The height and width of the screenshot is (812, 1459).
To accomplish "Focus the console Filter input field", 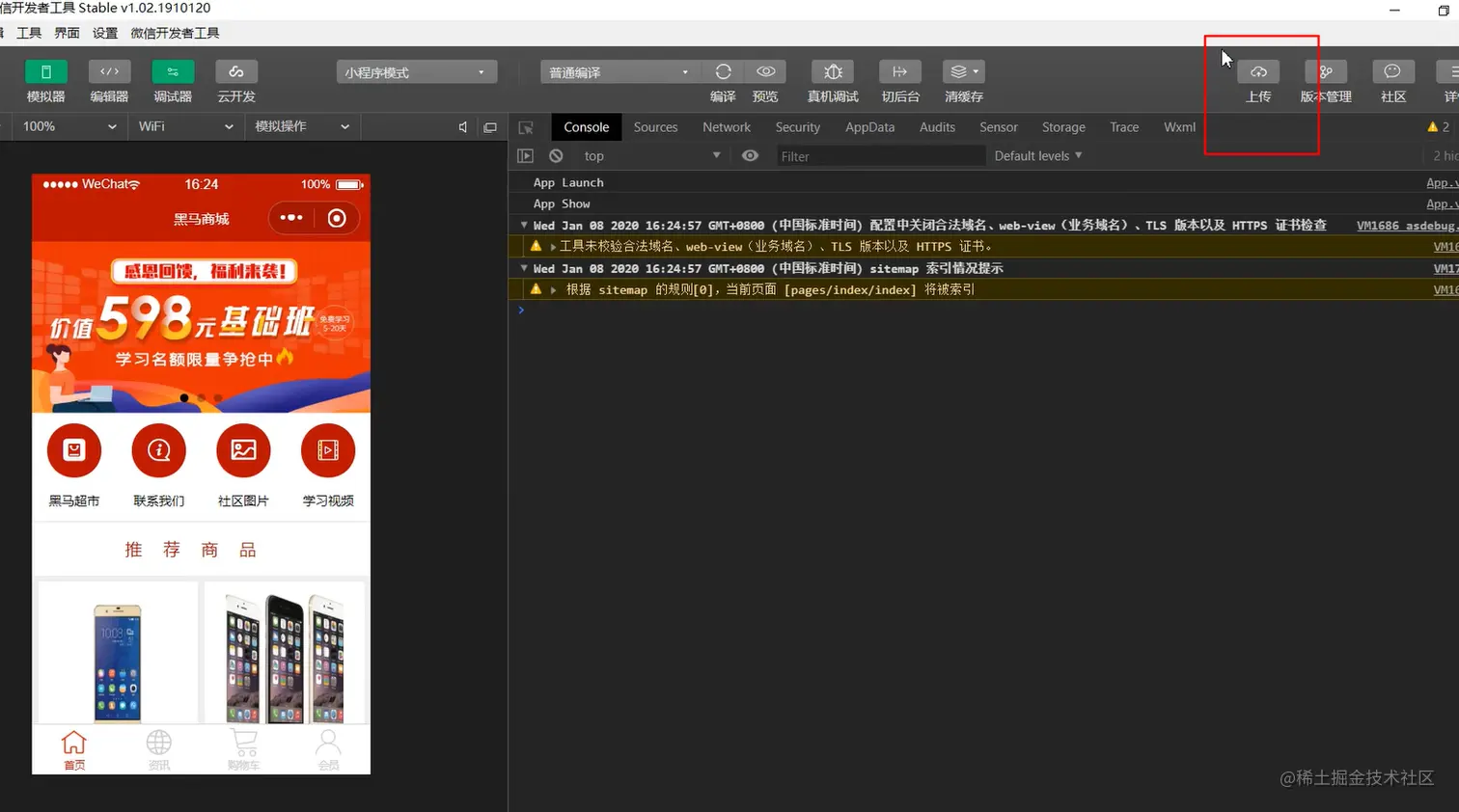I will coord(881,156).
